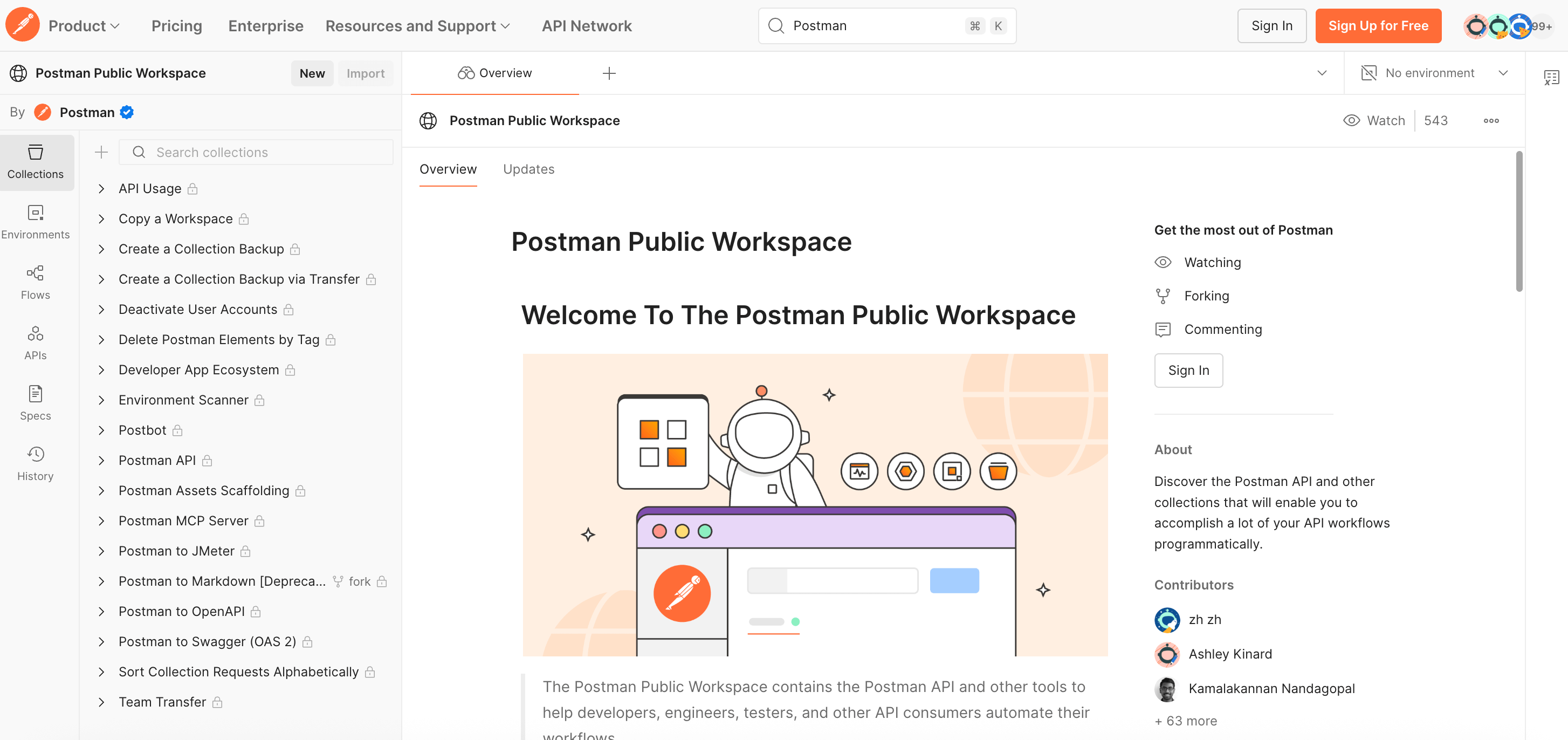Screen dimensions: 1568x740
Task: Open new tab with plus button
Action: [609, 73]
